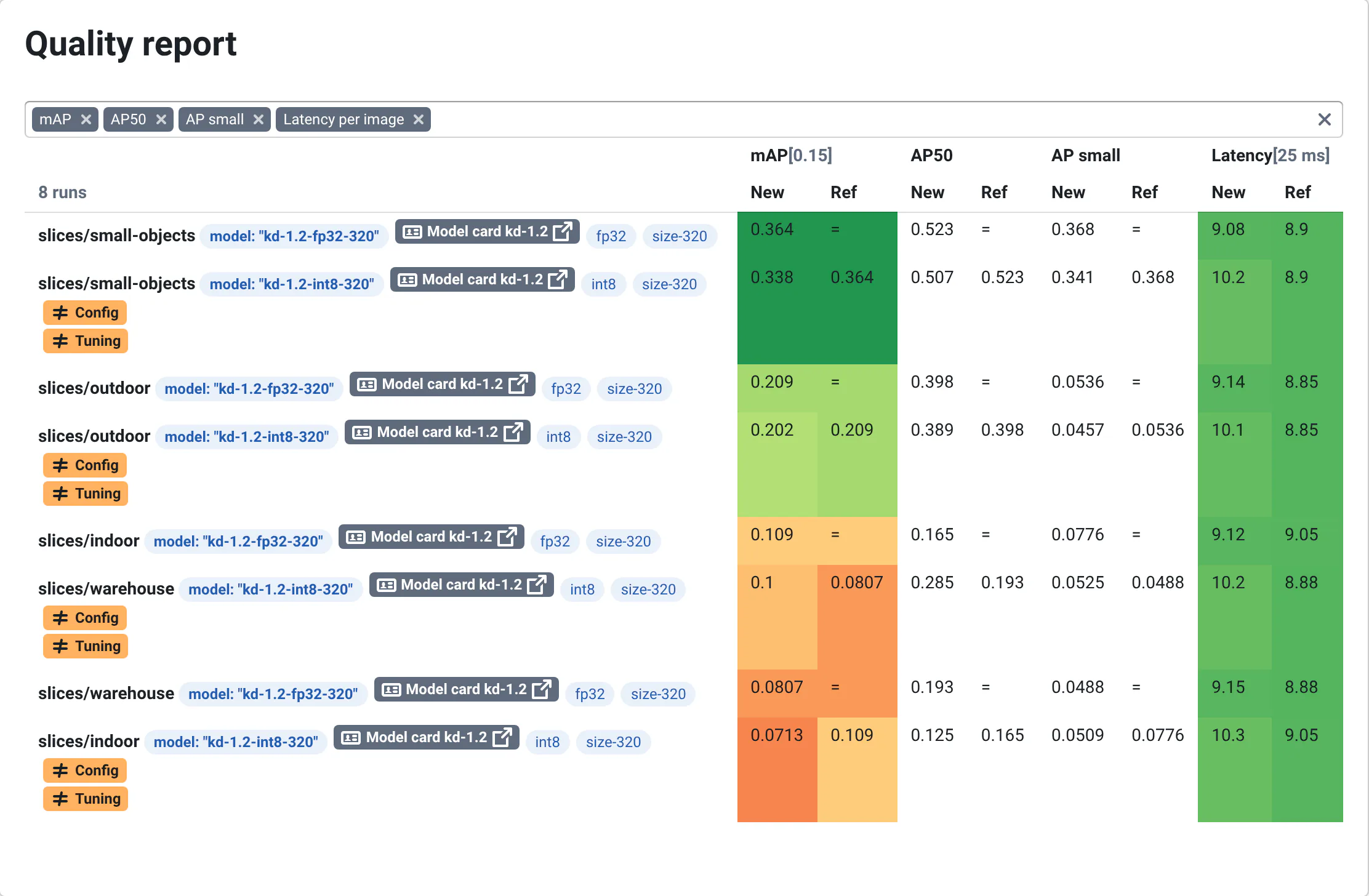Select the 0.364 mAP New cell

[777, 236]
